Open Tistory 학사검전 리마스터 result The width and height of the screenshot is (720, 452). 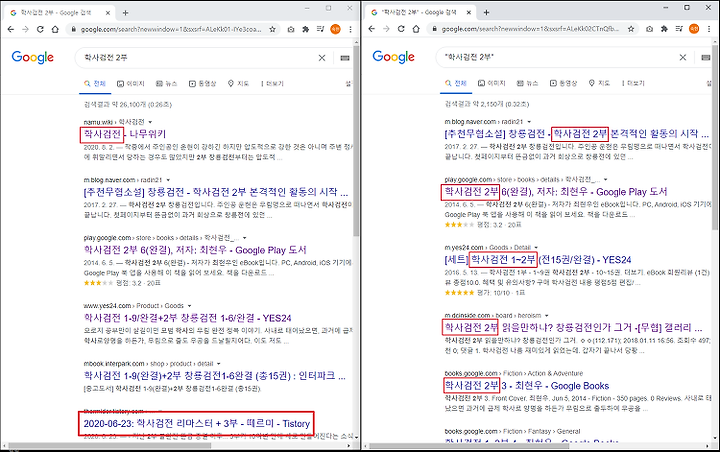tap(197, 424)
